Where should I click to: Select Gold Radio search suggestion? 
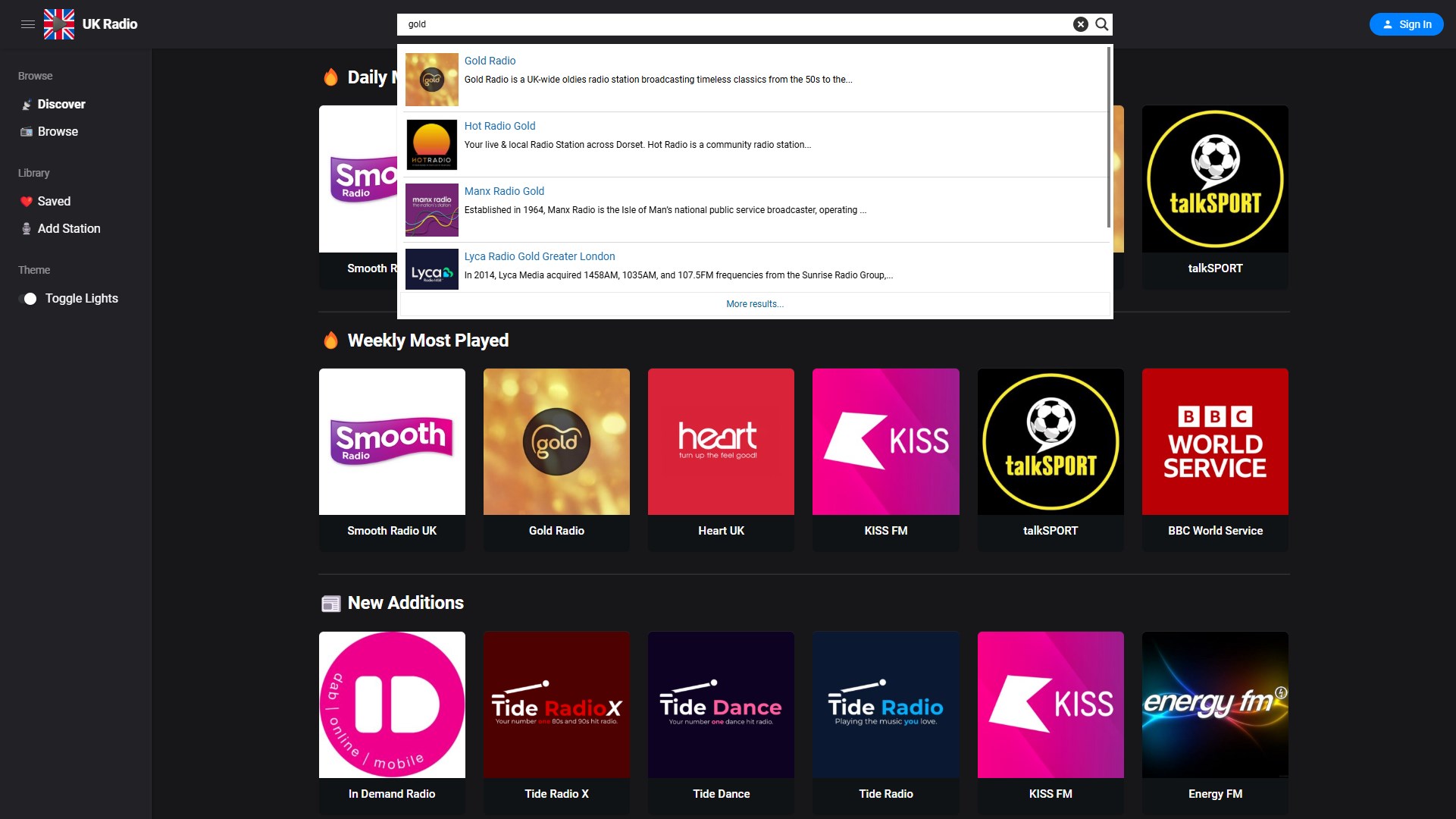[490, 61]
